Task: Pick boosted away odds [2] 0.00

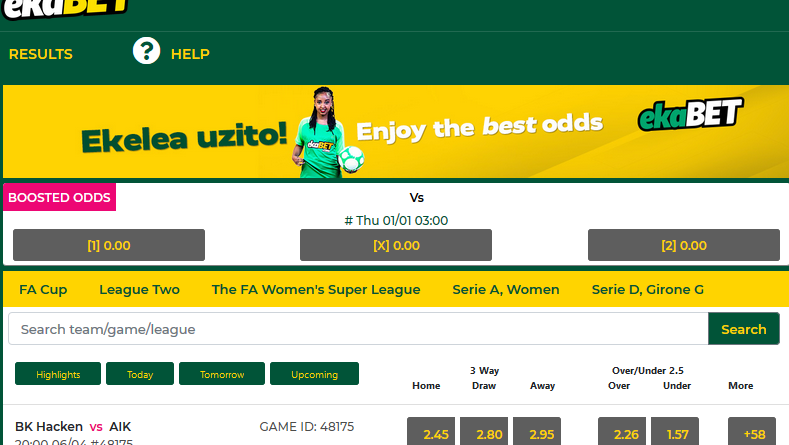Action: pyautogui.click(x=684, y=245)
